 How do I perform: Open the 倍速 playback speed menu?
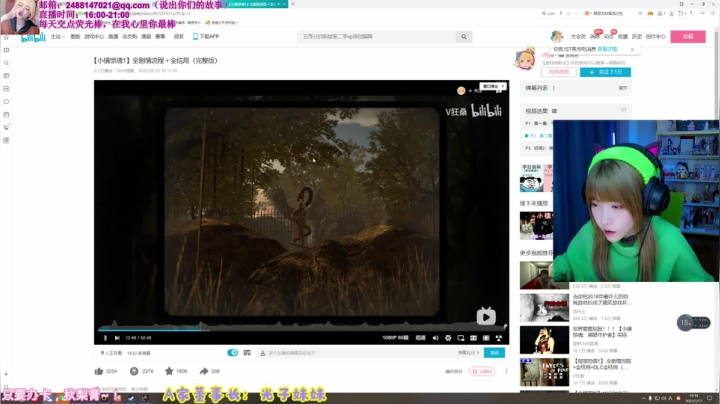421,338
